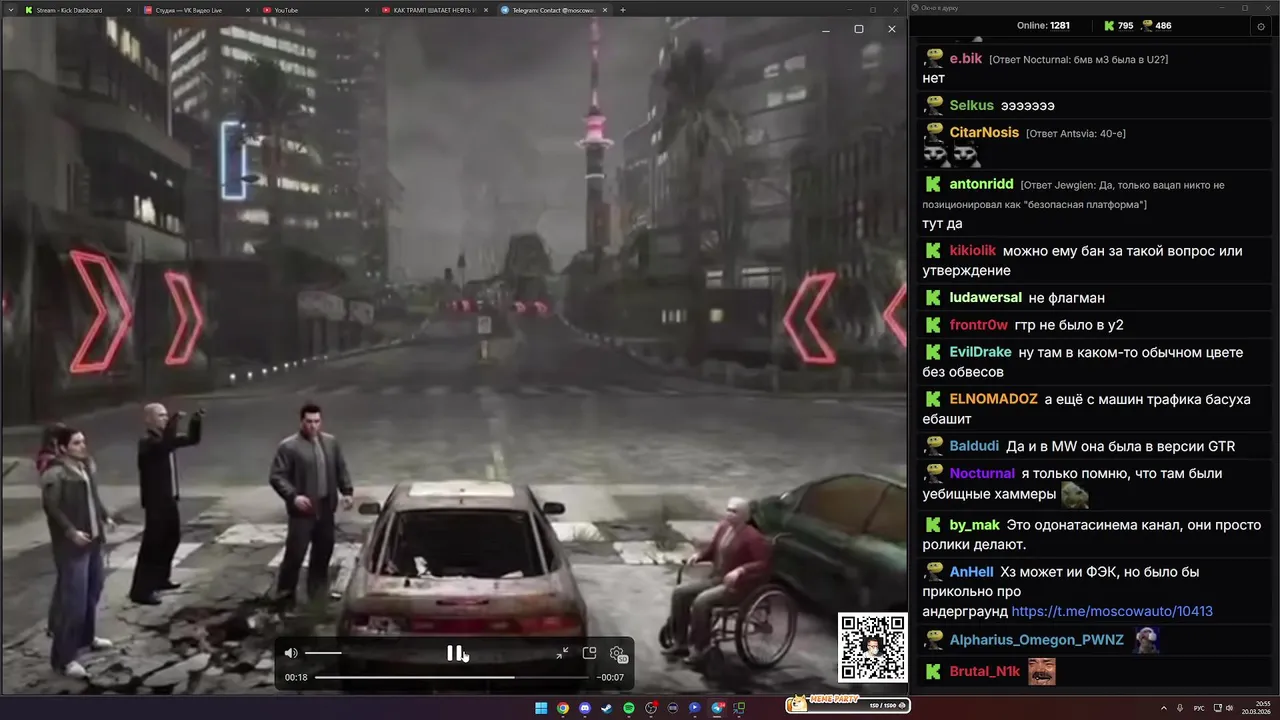Click microphone icon in system tray
The height and width of the screenshot is (720, 1280).
coord(1182,708)
